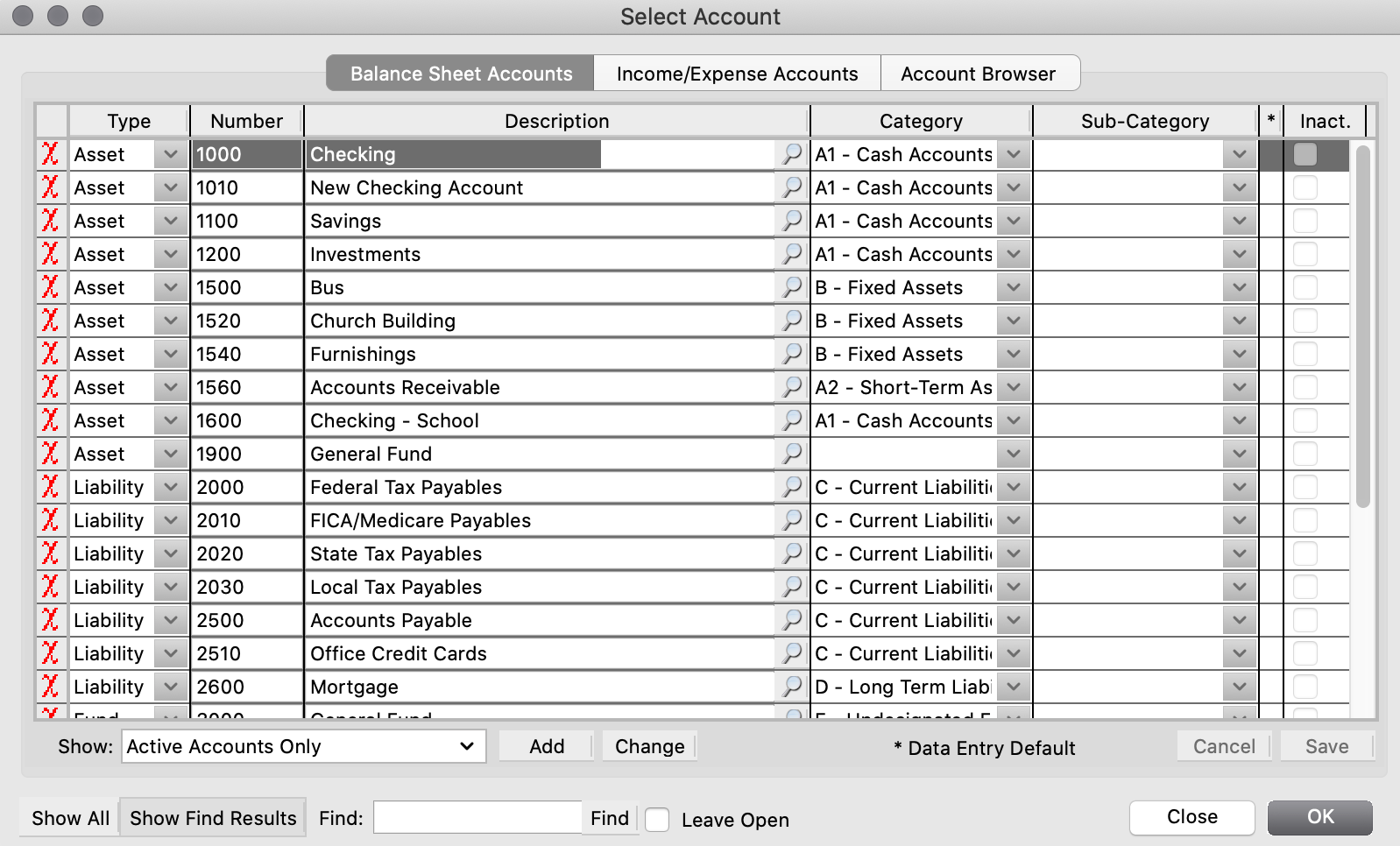This screenshot has width=1400, height=846.
Task: Delete the Bus account with red X
Action: click(x=51, y=287)
